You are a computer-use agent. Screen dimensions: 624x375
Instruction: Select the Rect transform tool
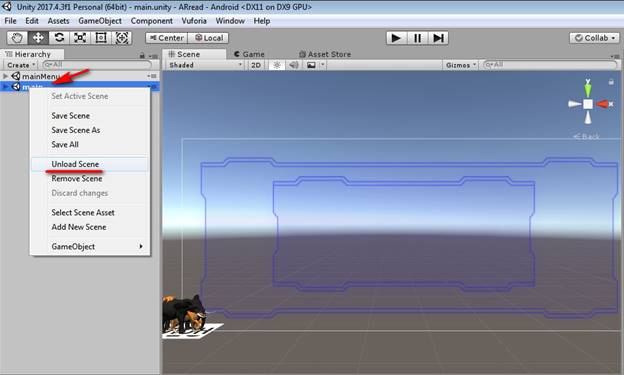(101, 38)
